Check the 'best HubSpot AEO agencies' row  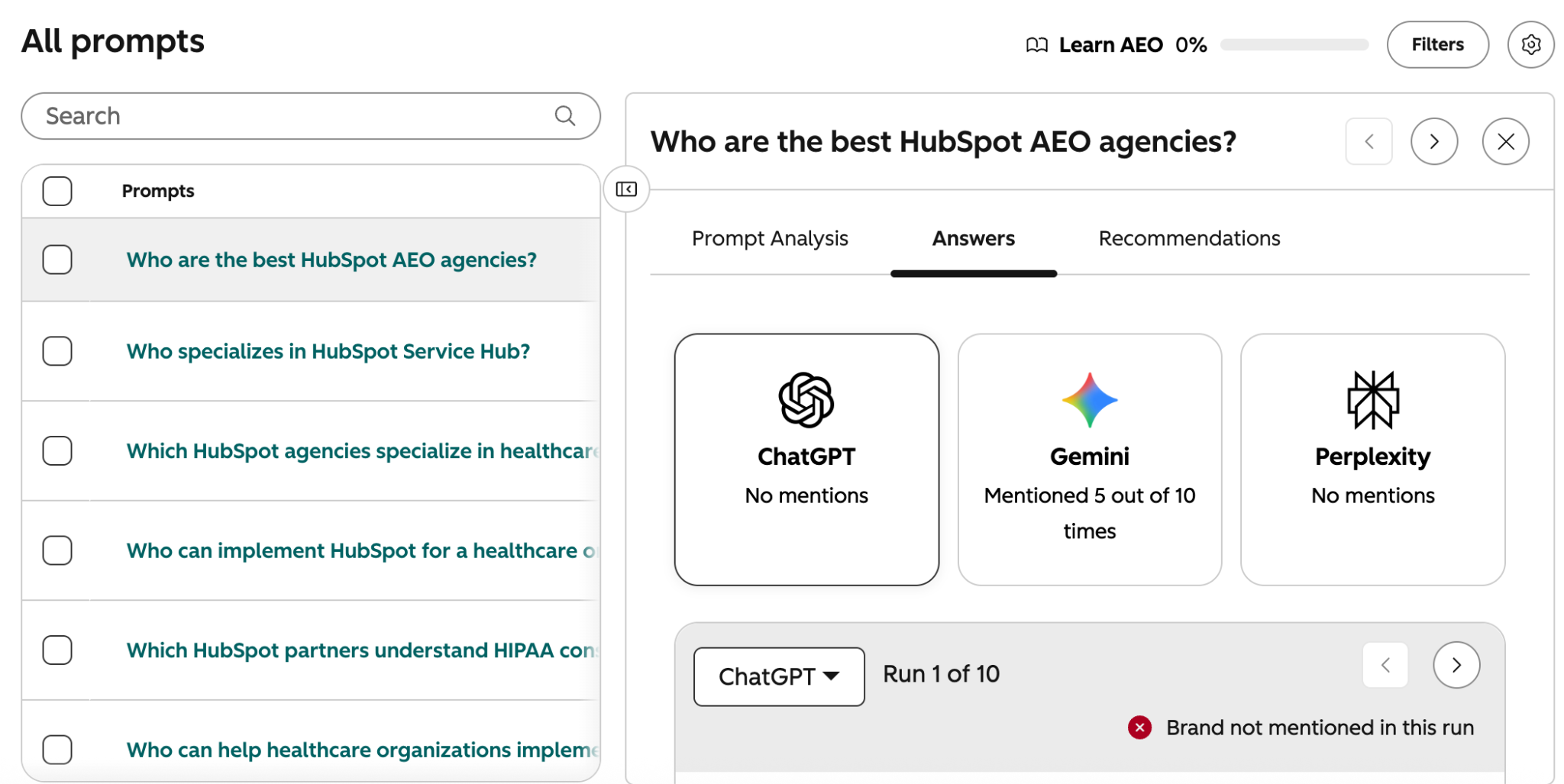click(x=57, y=260)
